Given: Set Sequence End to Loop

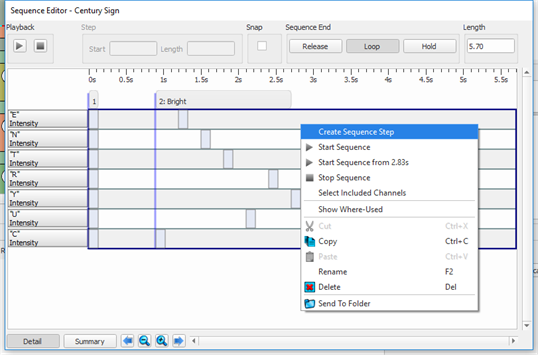Looking at the screenshot, I should point(372,46).
